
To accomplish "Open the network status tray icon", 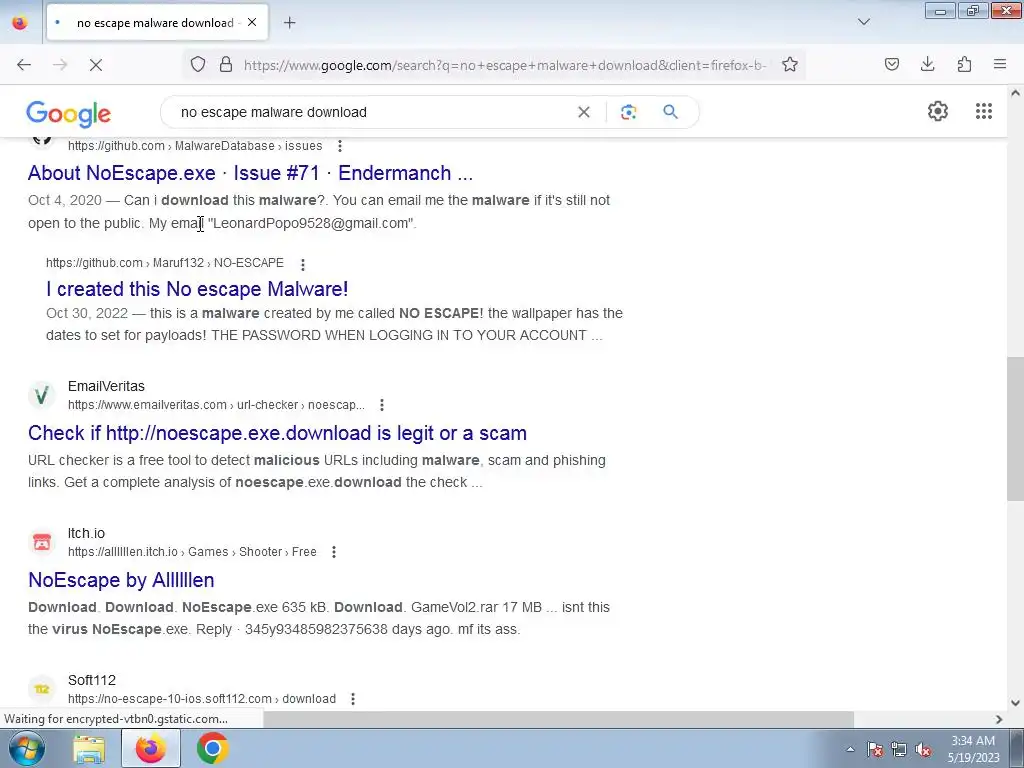I will (899, 749).
